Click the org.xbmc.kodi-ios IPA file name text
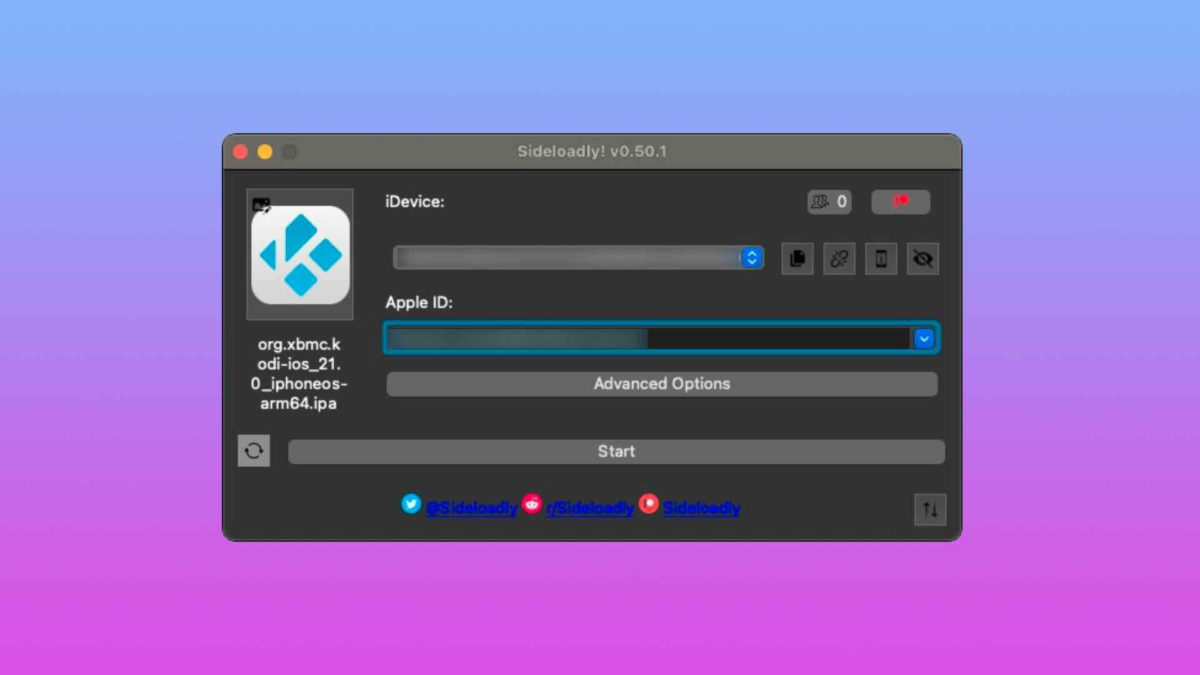 click(x=300, y=374)
